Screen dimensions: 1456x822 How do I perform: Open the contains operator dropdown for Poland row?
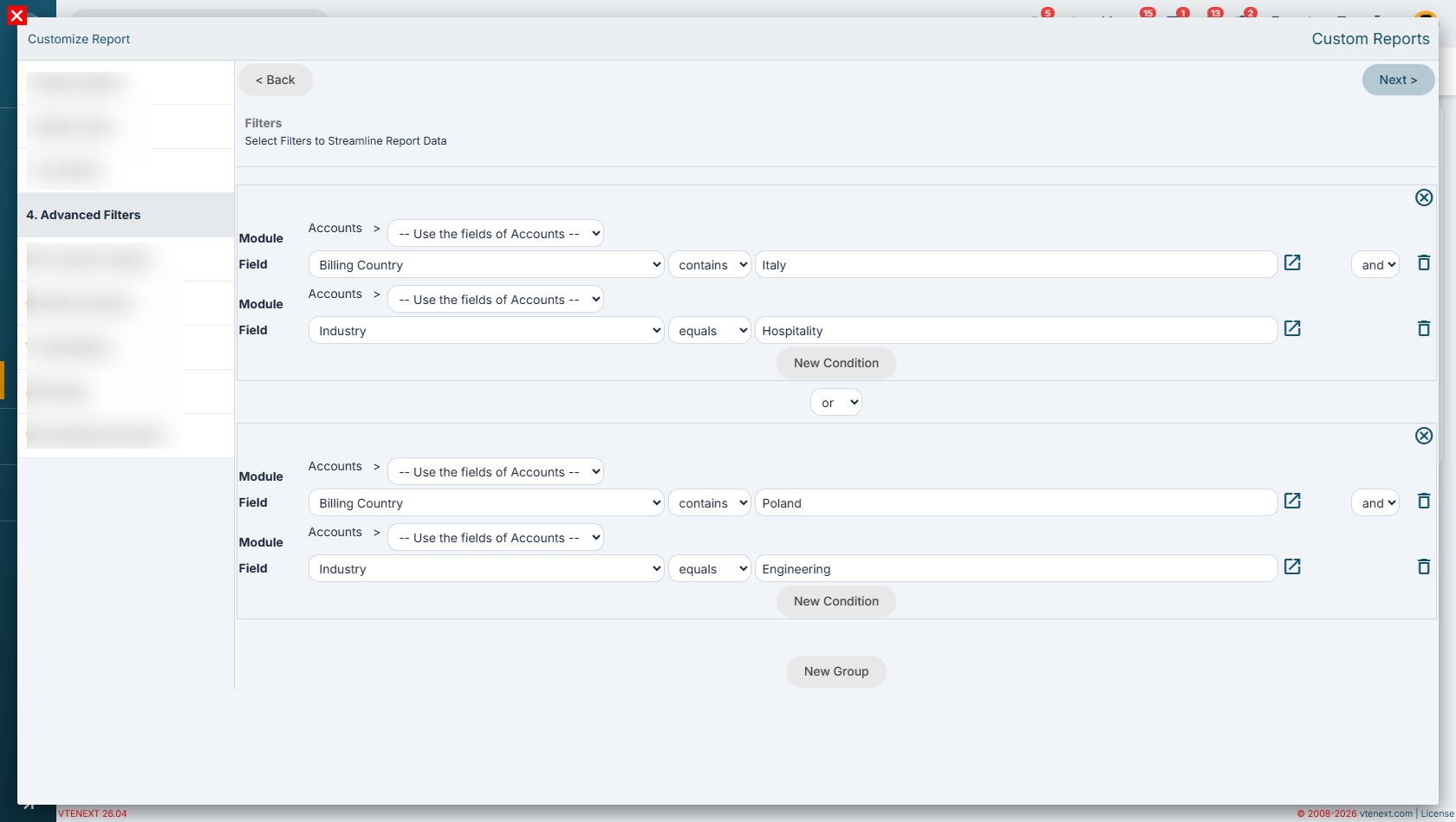(x=709, y=503)
